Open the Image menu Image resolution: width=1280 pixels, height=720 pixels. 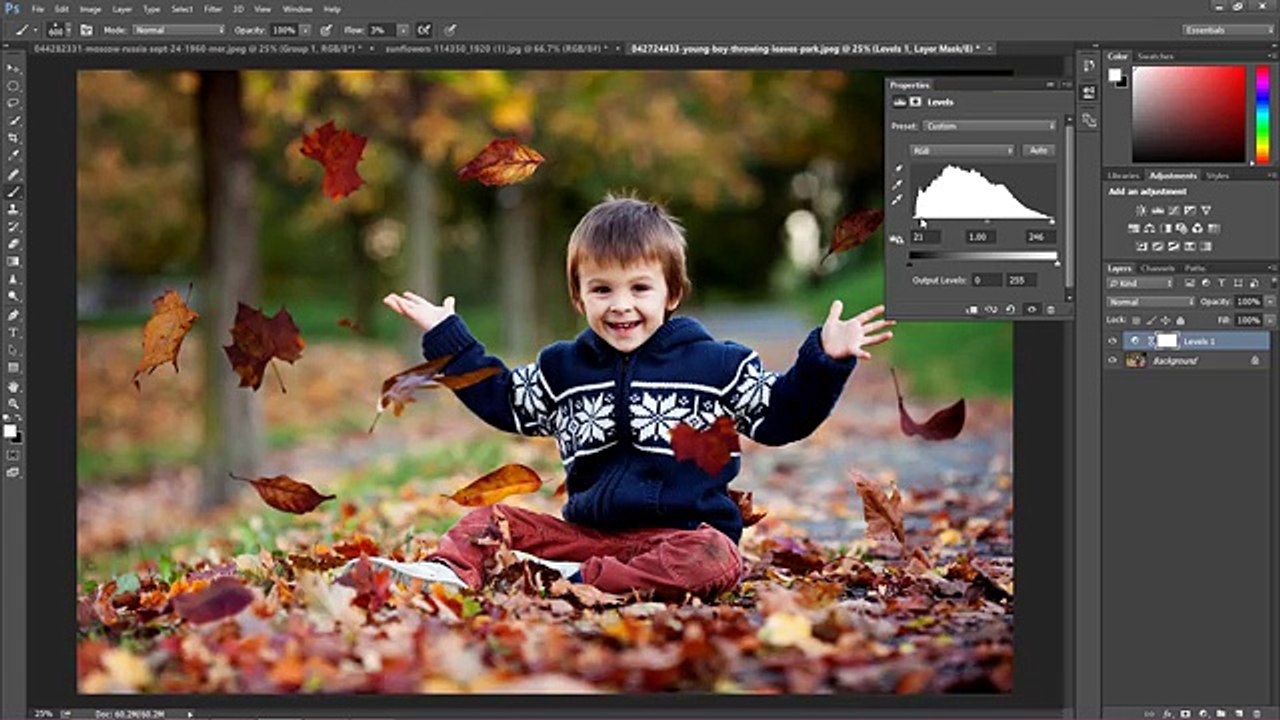pos(90,9)
